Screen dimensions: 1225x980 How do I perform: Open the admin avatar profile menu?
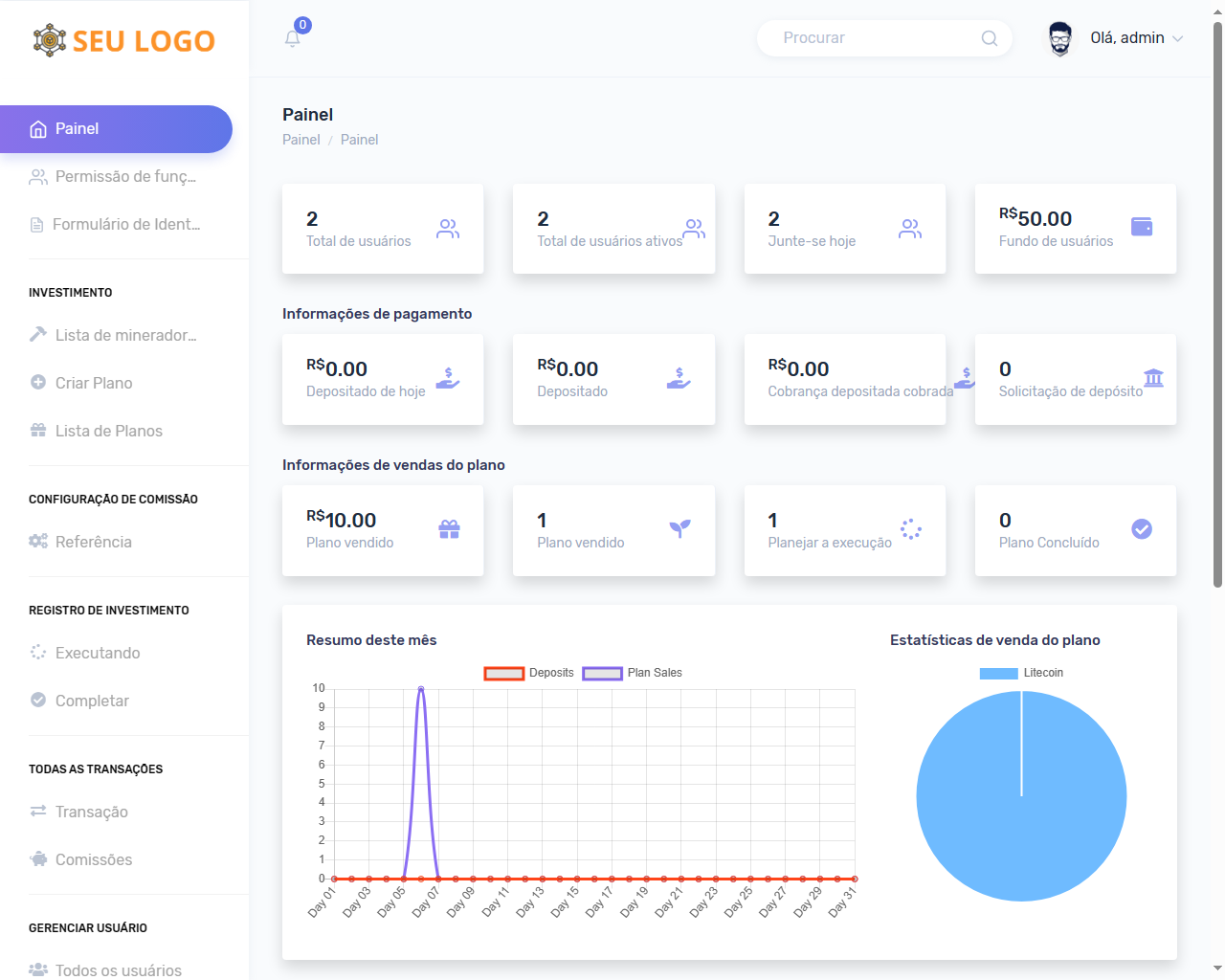pos(1059,39)
